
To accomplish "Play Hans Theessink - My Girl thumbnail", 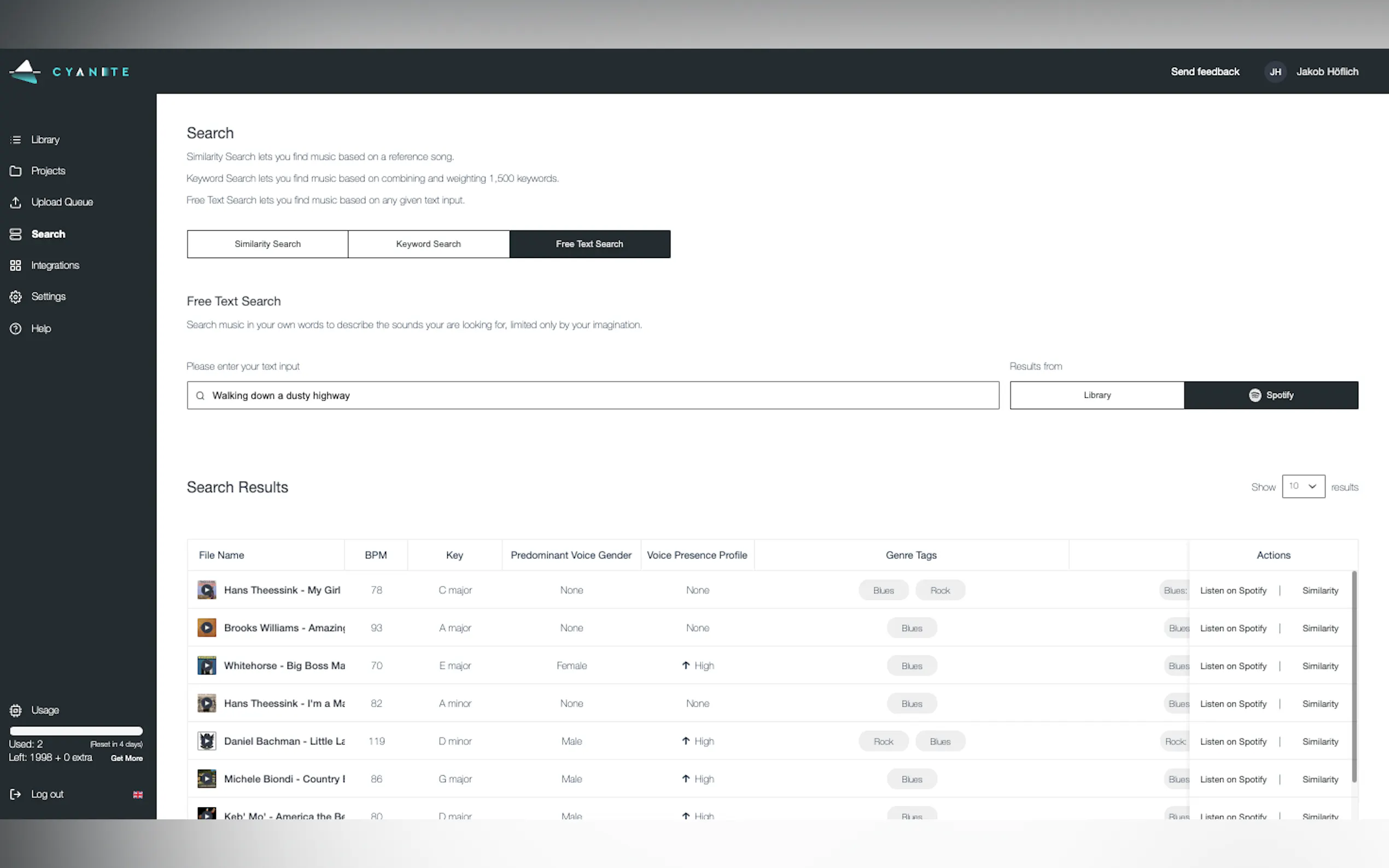I will pos(207,590).
